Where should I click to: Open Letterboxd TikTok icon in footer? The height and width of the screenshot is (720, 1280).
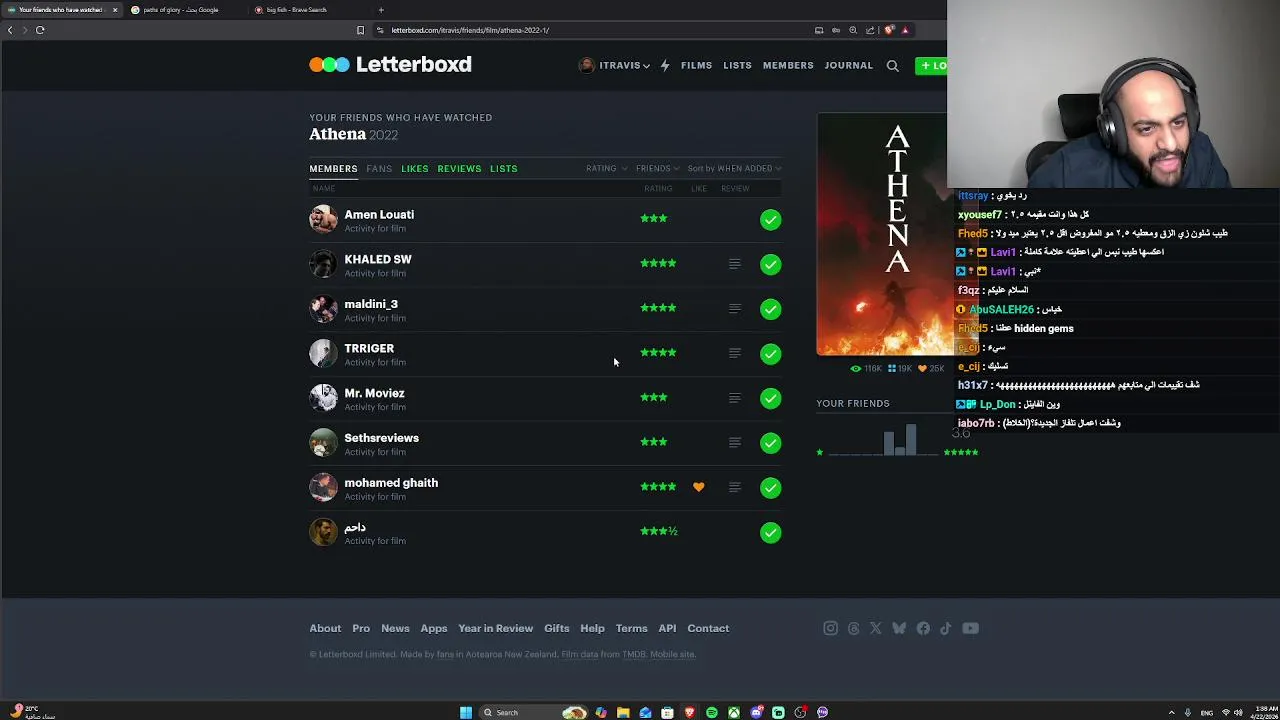point(946,628)
